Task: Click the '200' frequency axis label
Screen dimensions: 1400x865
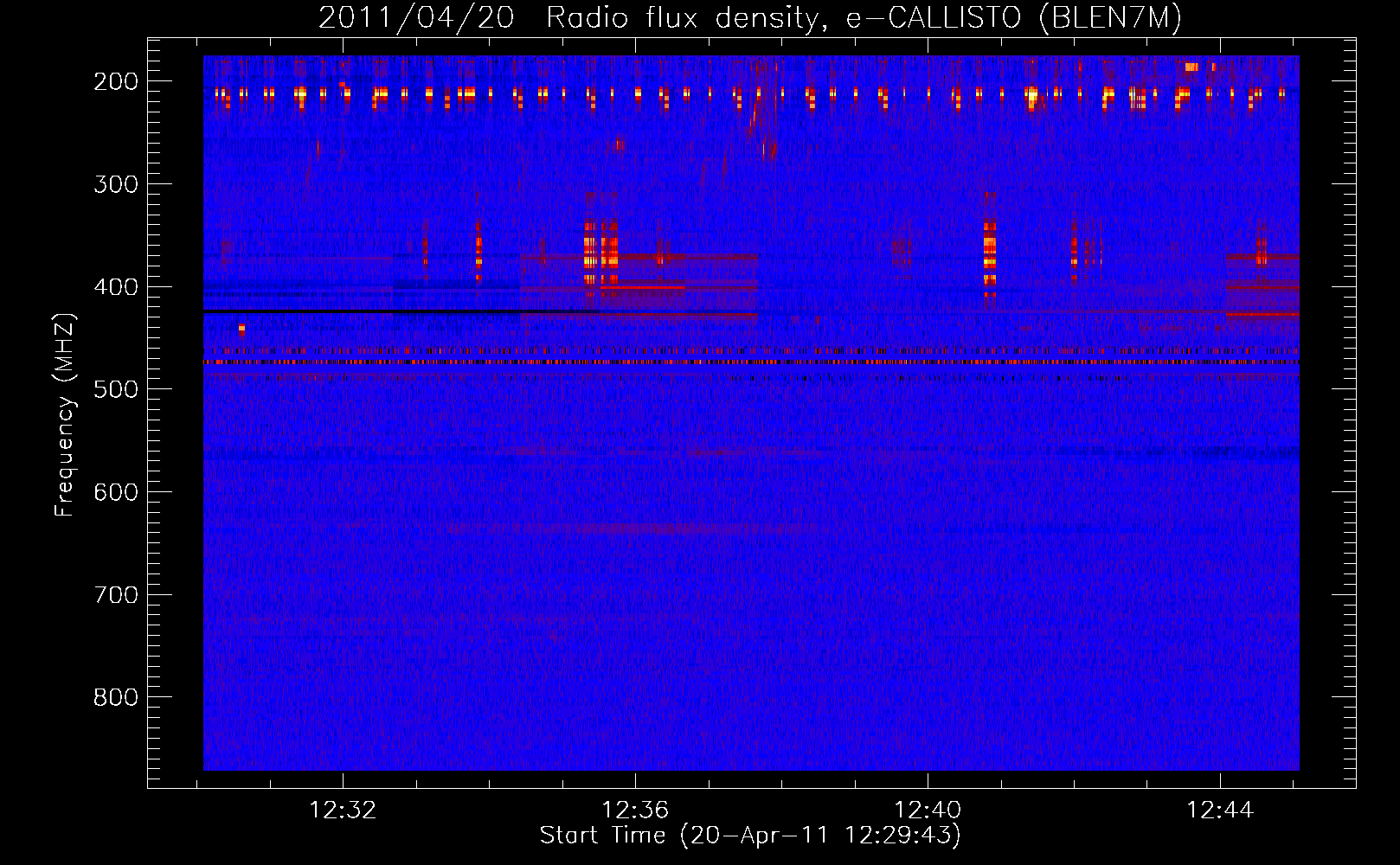Action: (x=116, y=81)
